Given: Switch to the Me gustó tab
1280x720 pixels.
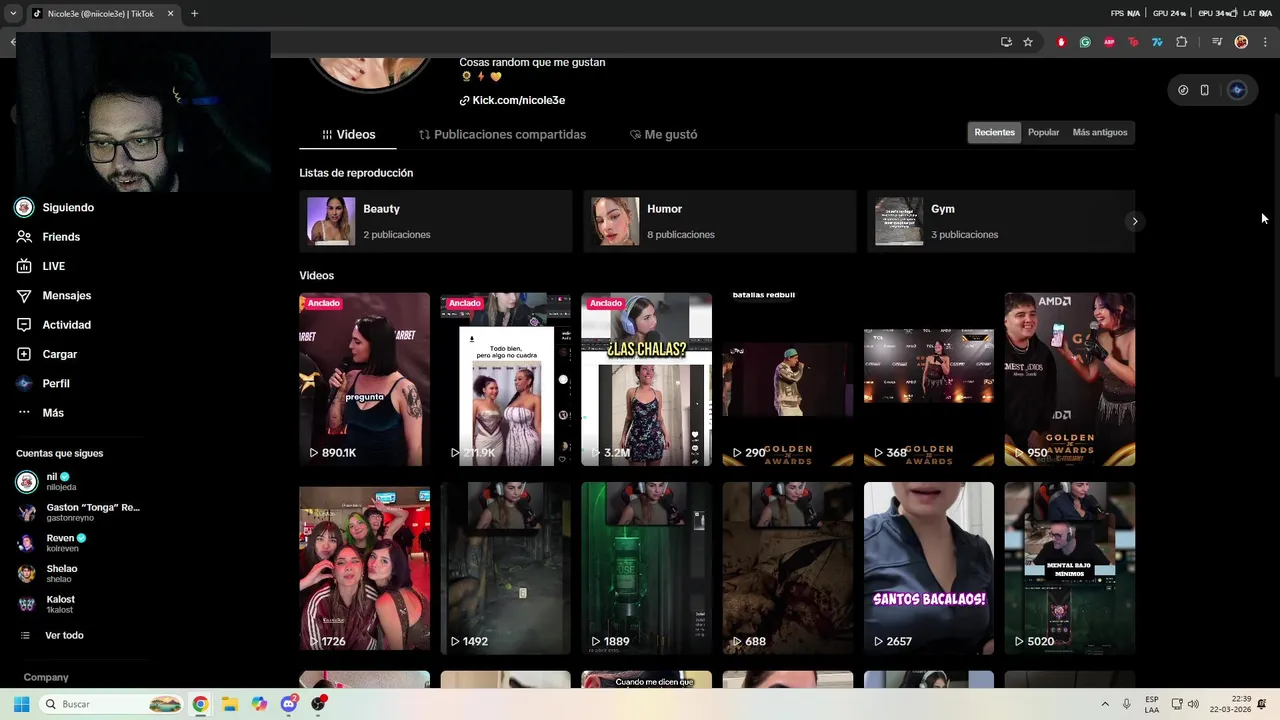Looking at the screenshot, I should tap(663, 134).
